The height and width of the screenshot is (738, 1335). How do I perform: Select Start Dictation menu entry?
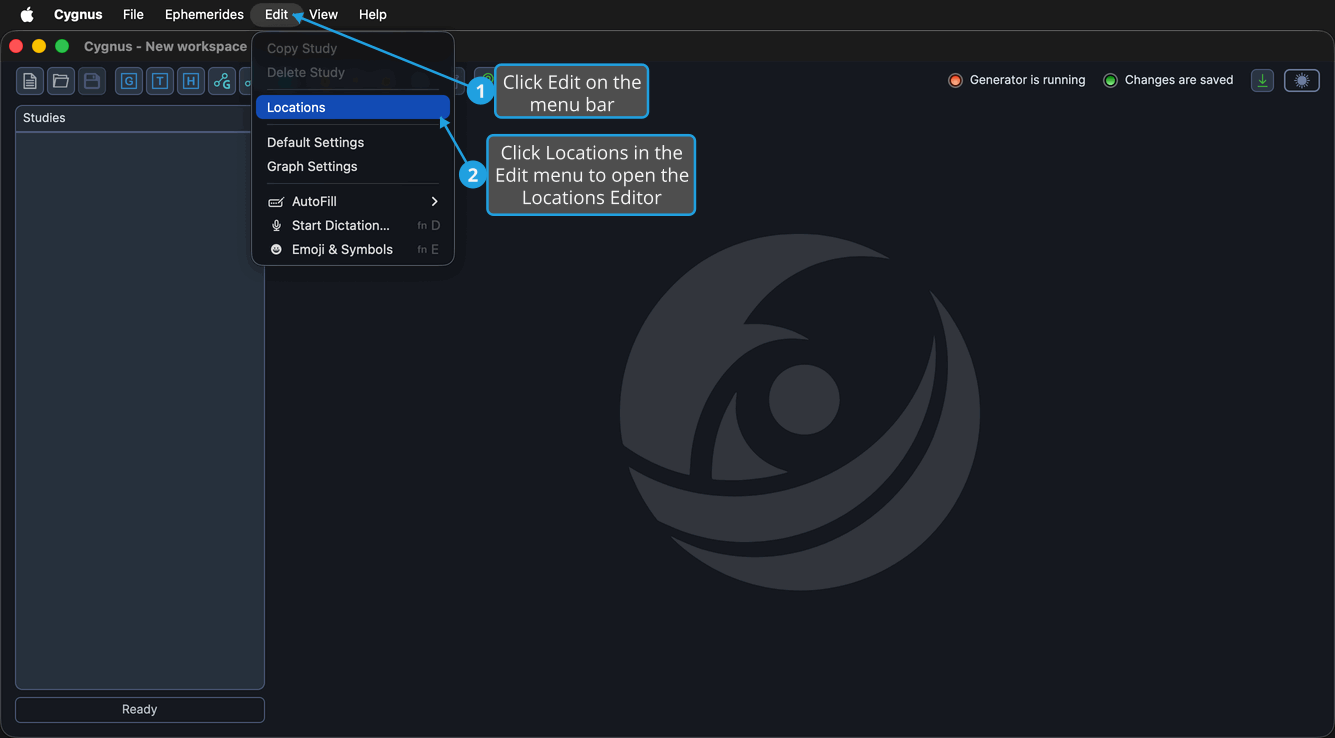coord(353,226)
